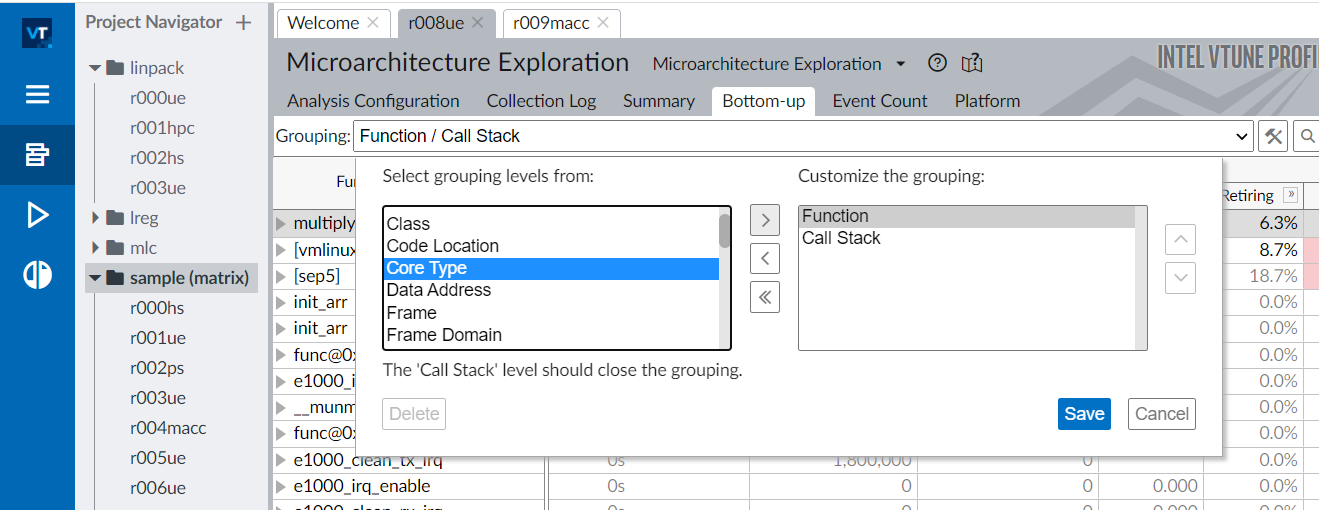Open the help question mark icon
Image resolution: width=1319 pixels, height=510 pixels.
point(937,63)
